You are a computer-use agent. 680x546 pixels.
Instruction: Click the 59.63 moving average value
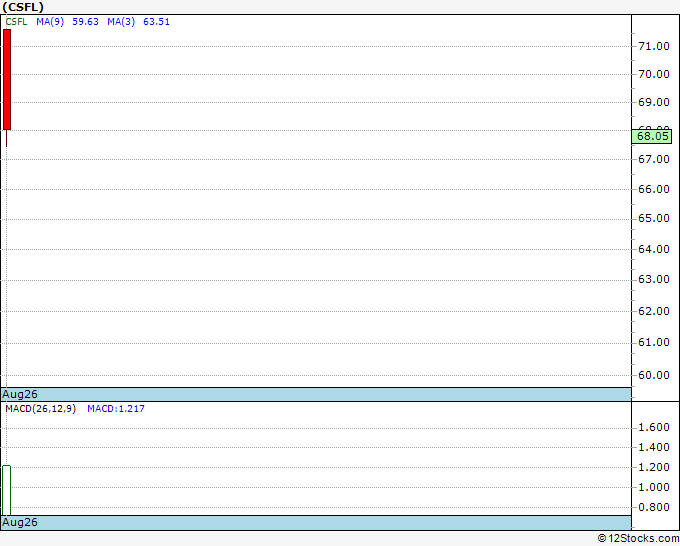tap(85, 22)
